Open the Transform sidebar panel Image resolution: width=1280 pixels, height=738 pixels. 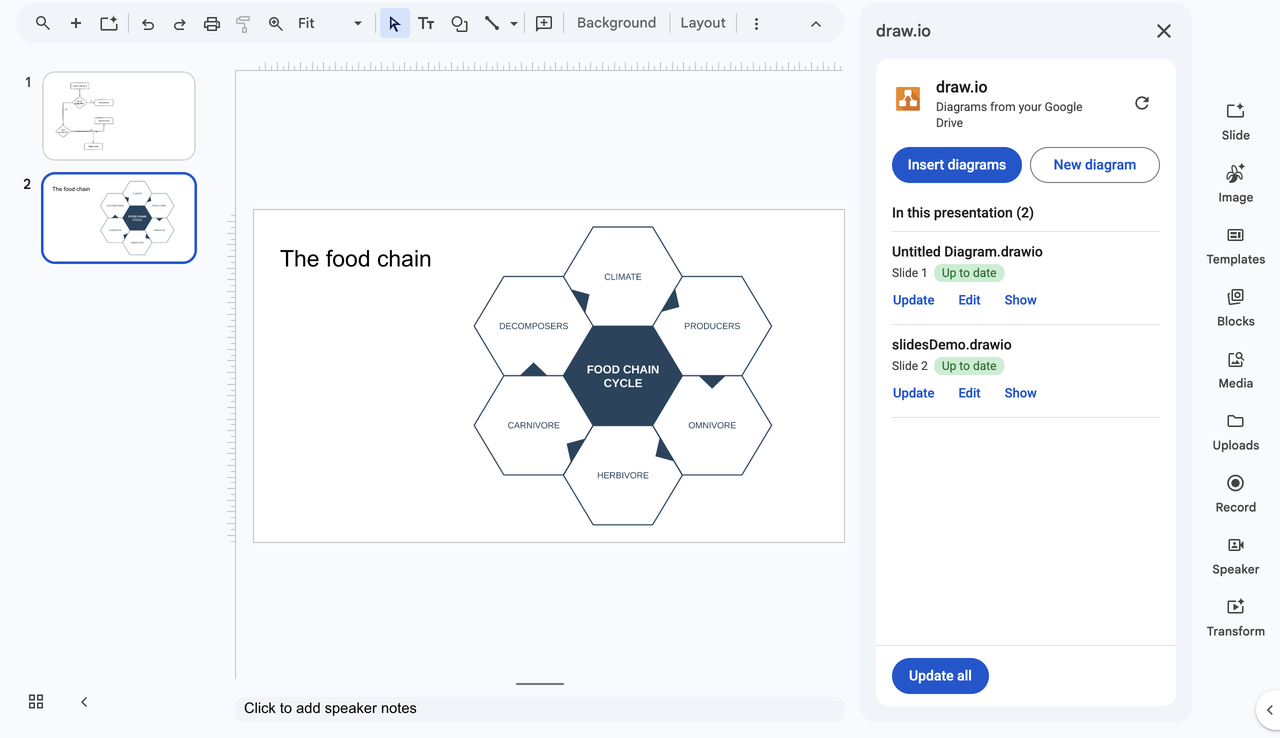click(1235, 617)
